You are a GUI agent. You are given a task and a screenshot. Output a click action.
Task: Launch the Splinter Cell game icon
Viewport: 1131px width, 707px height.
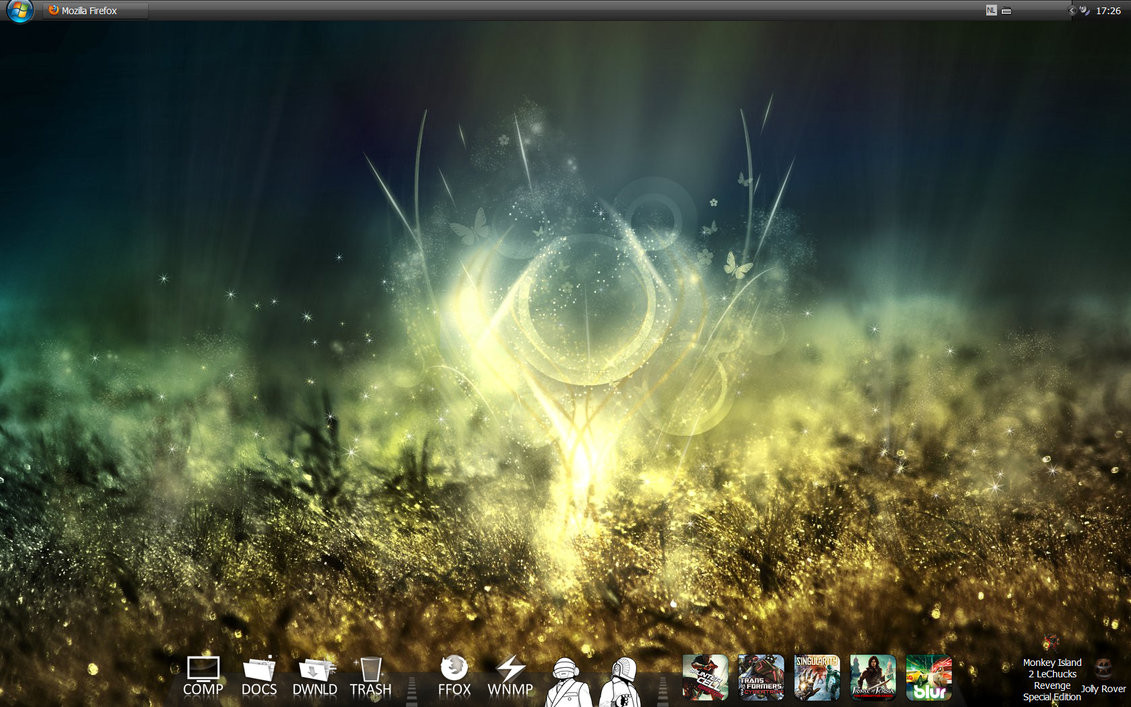tap(705, 677)
